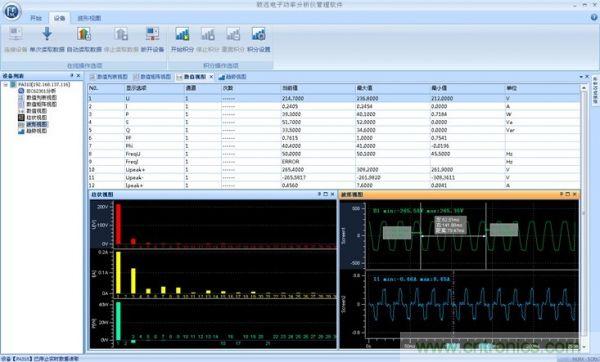This screenshot has width=600, height=362.
Task: Maximize the bar chart view panel
Action: point(326,194)
